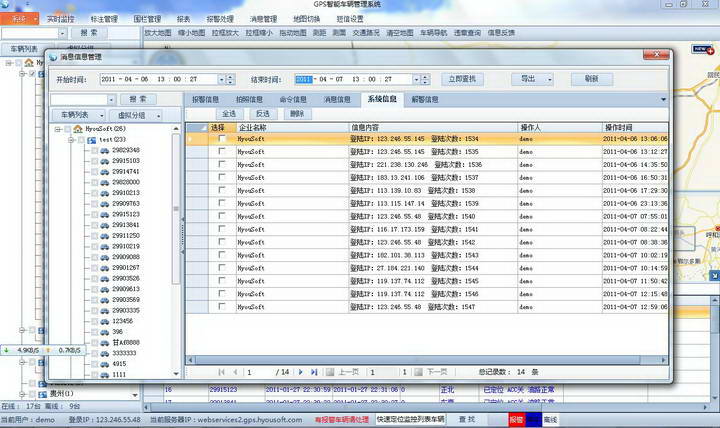Screen dimensions: 720x428
Task: Check the row checkbox for login count 1537
Action: click(222, 177)
